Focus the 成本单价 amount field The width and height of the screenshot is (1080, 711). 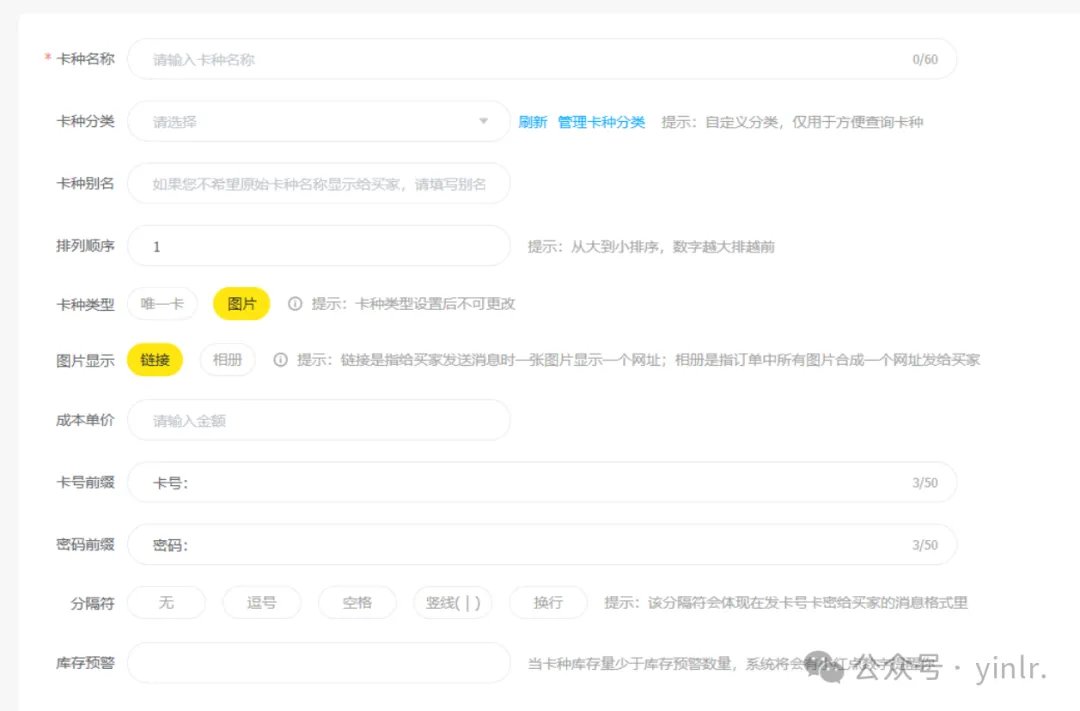(319, 420)
